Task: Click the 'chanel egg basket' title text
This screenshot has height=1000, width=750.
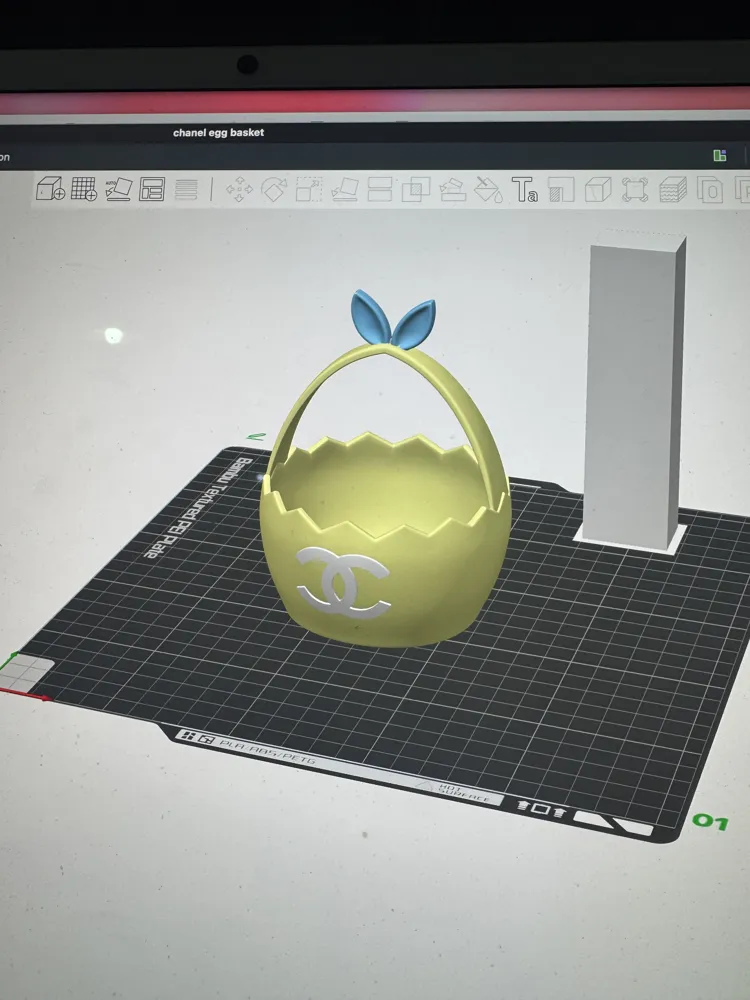Action: tap(218, 133)
